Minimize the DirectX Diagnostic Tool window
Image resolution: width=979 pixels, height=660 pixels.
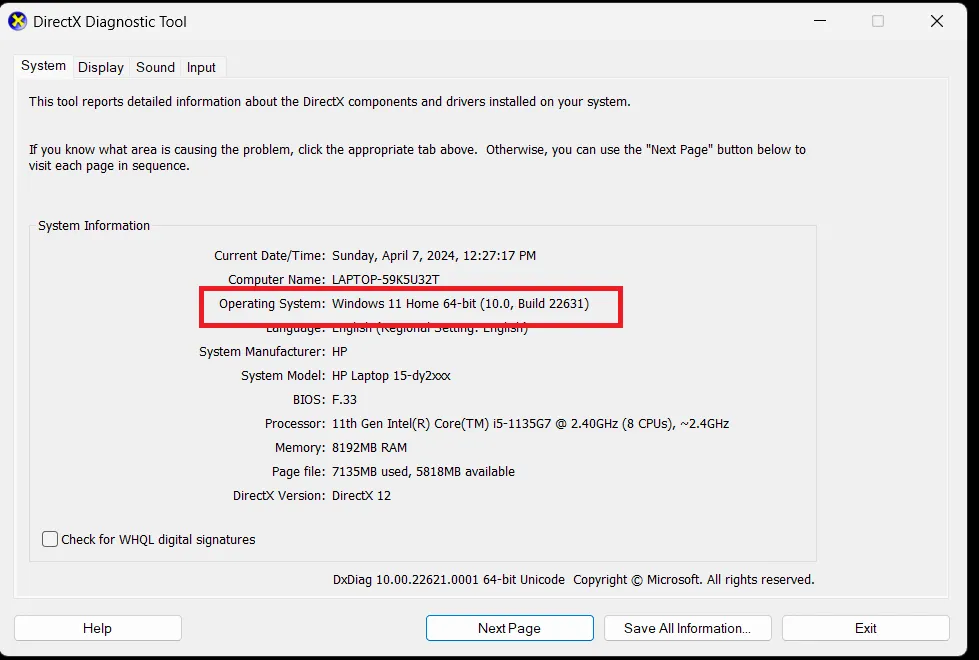point(819,21)
